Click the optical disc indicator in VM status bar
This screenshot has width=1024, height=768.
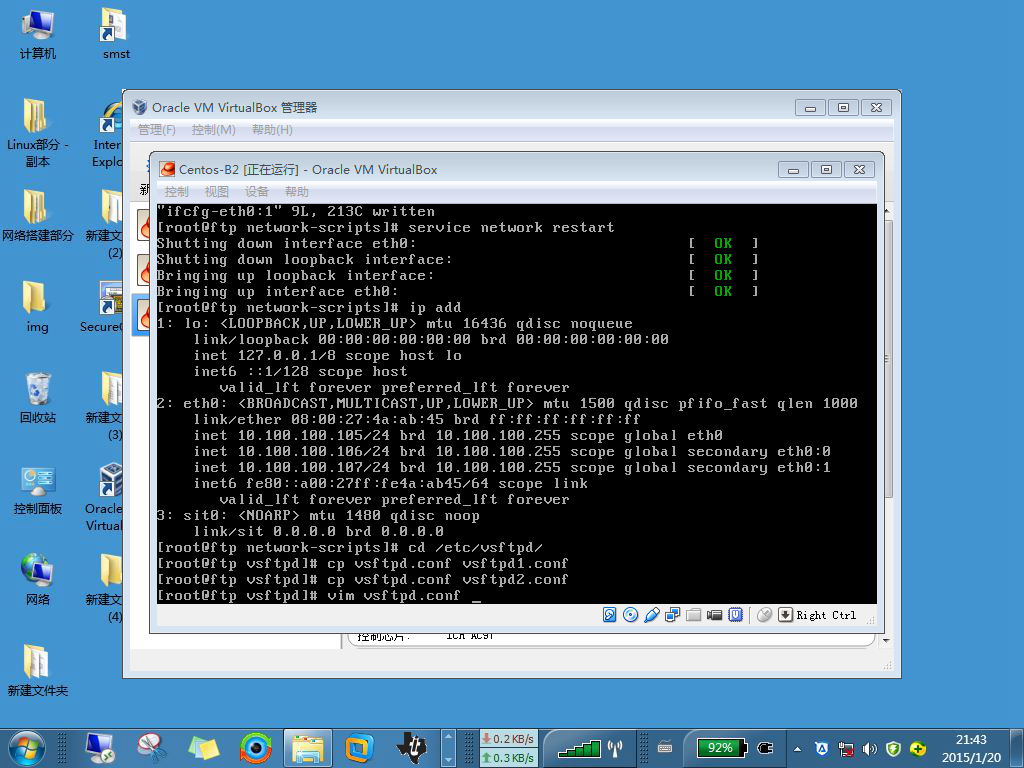click(630, 615)
